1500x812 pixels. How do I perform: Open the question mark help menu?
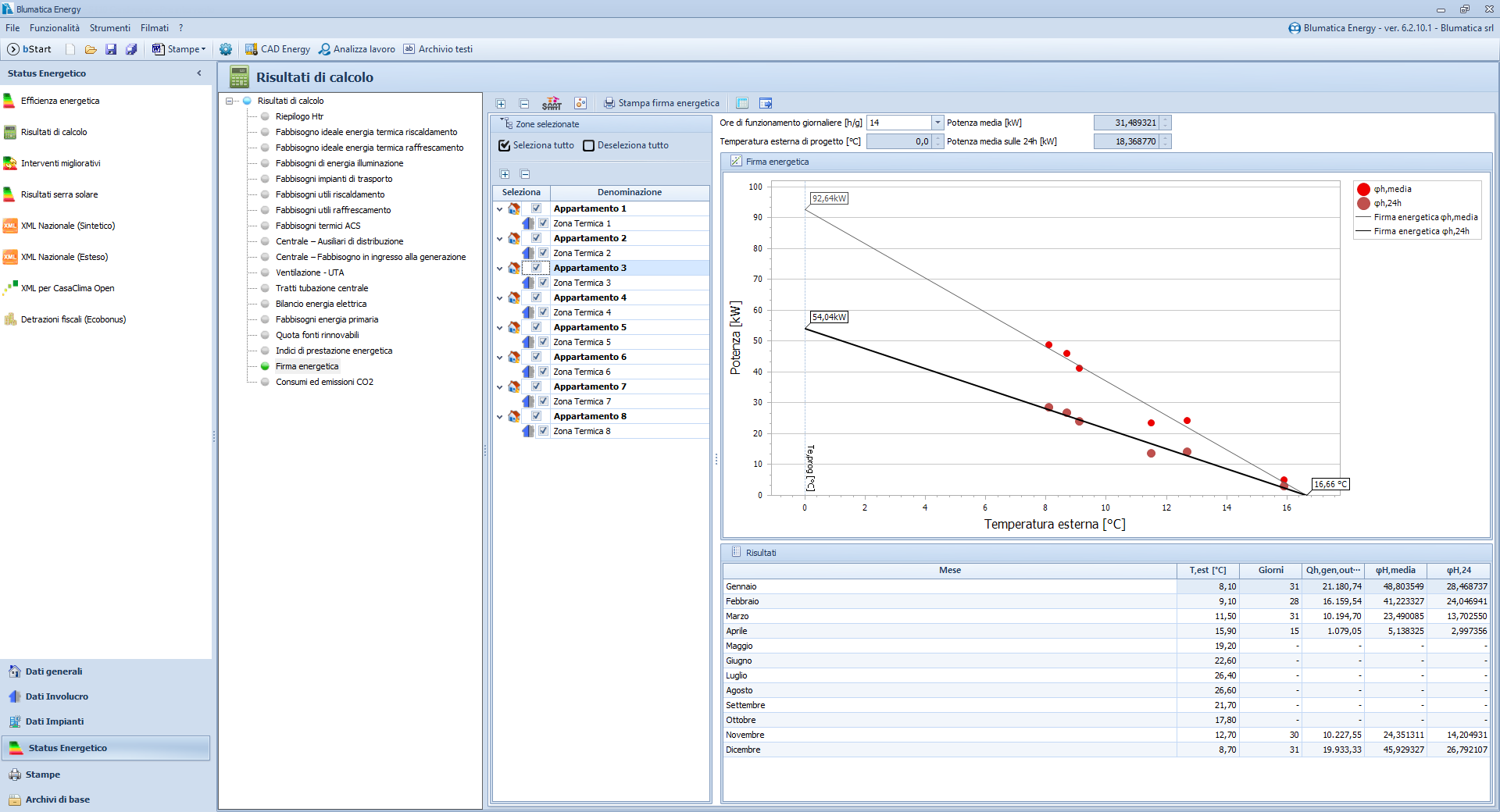[180, 28]
